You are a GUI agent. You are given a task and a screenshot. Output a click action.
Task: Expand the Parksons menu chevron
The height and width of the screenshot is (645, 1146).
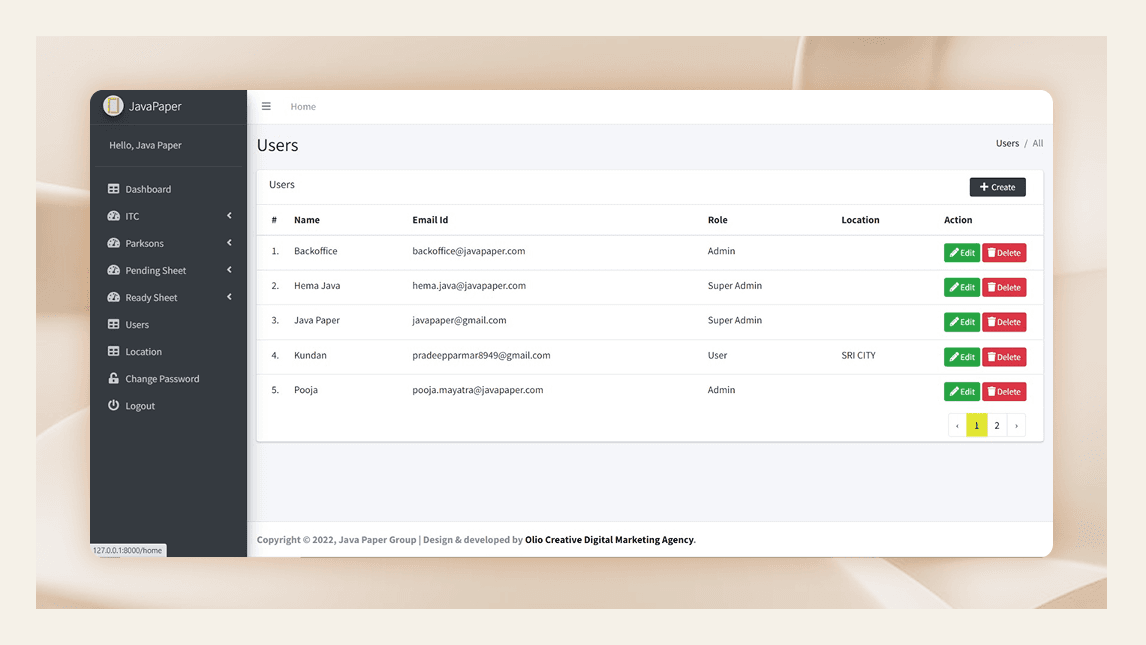(228, 242)
